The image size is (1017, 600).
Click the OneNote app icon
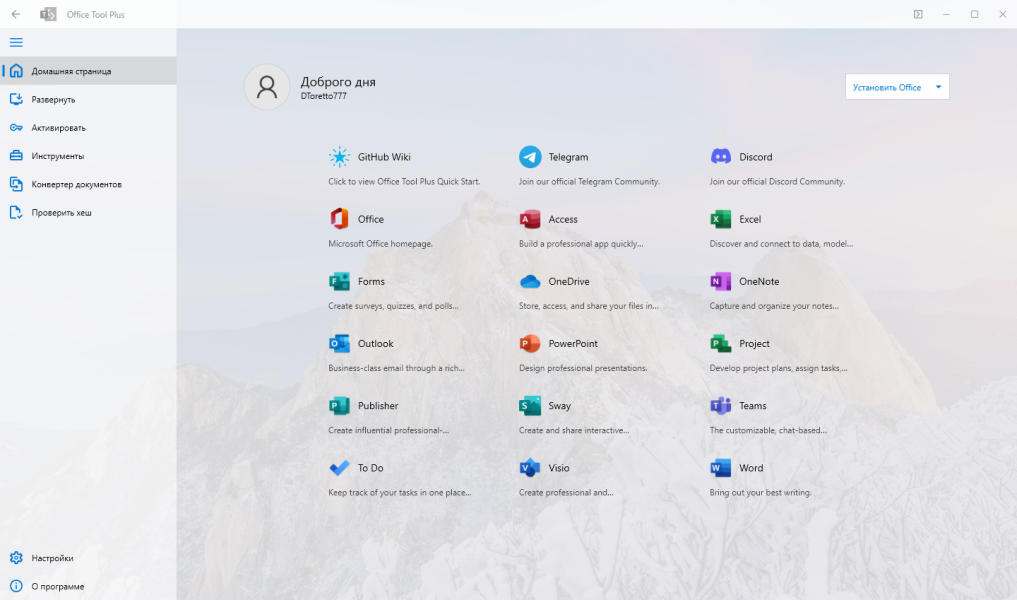coord(721,282)
